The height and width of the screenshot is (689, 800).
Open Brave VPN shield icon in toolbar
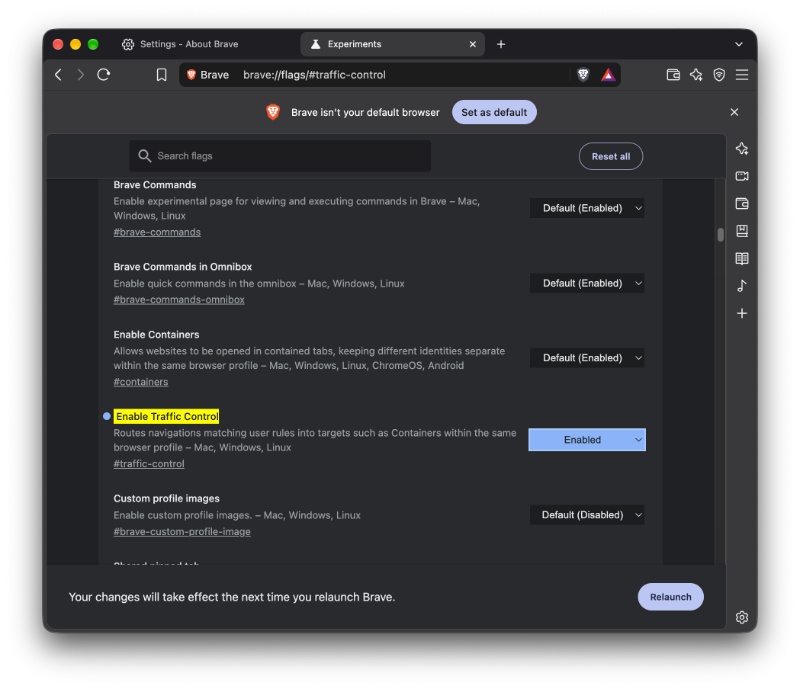[x=719, y=75]
